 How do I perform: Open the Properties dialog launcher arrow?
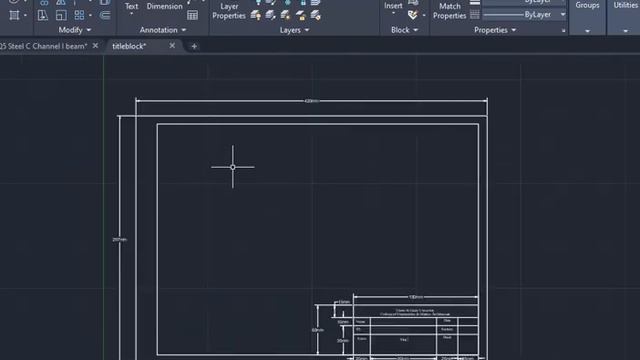[x=563, y=31]
